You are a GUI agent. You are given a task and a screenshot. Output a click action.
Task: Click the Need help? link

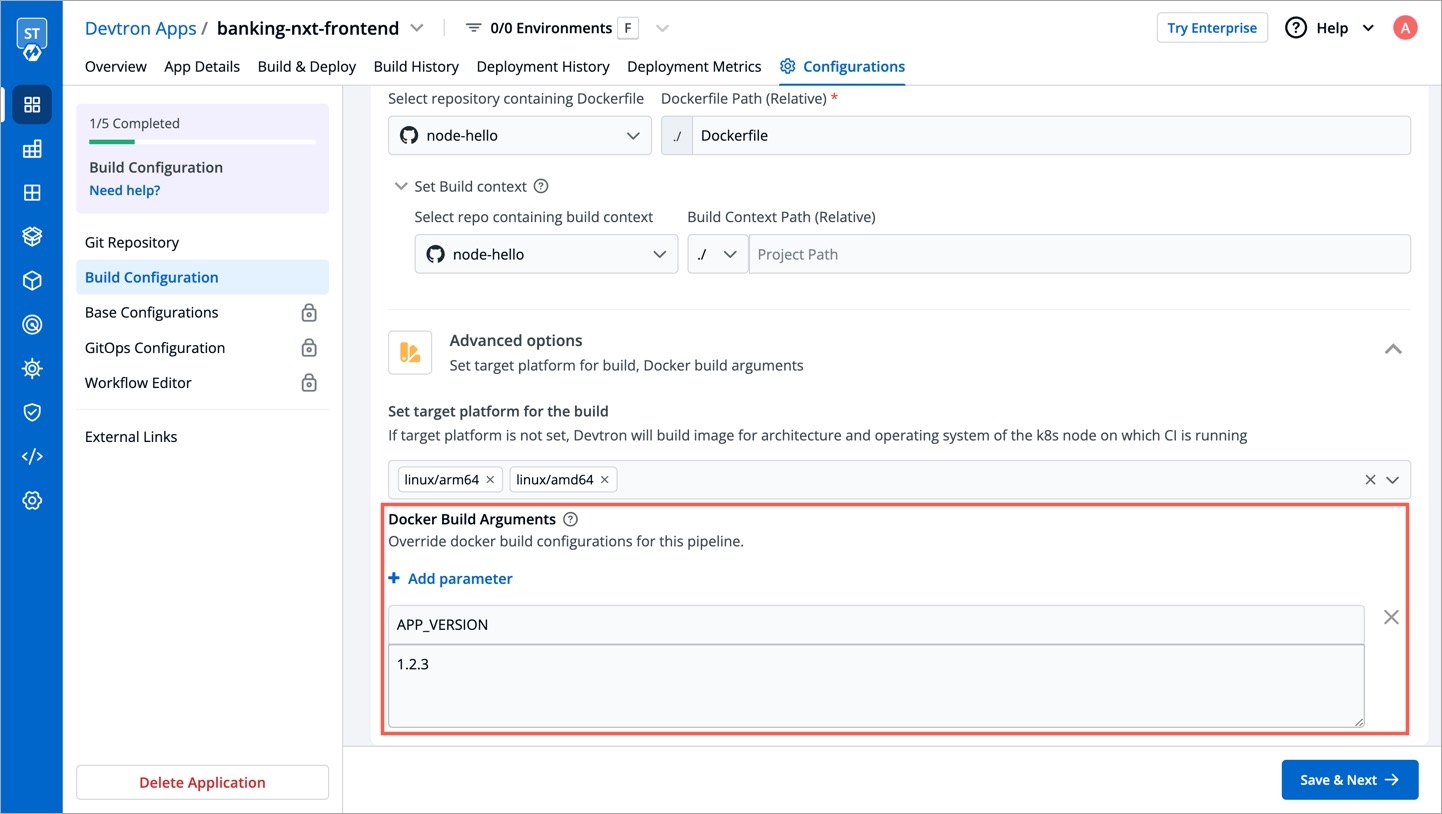point(125,190)
